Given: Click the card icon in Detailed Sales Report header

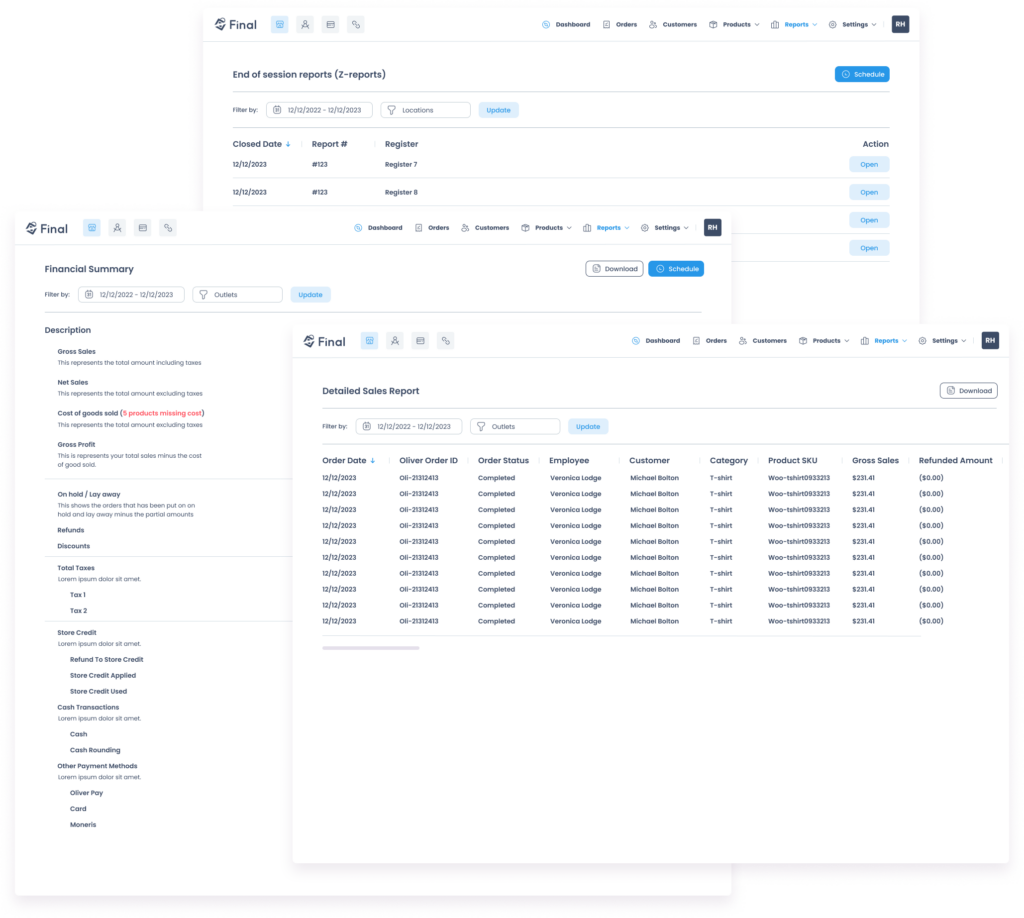Looking at the screenshot, I should point(421,341).
